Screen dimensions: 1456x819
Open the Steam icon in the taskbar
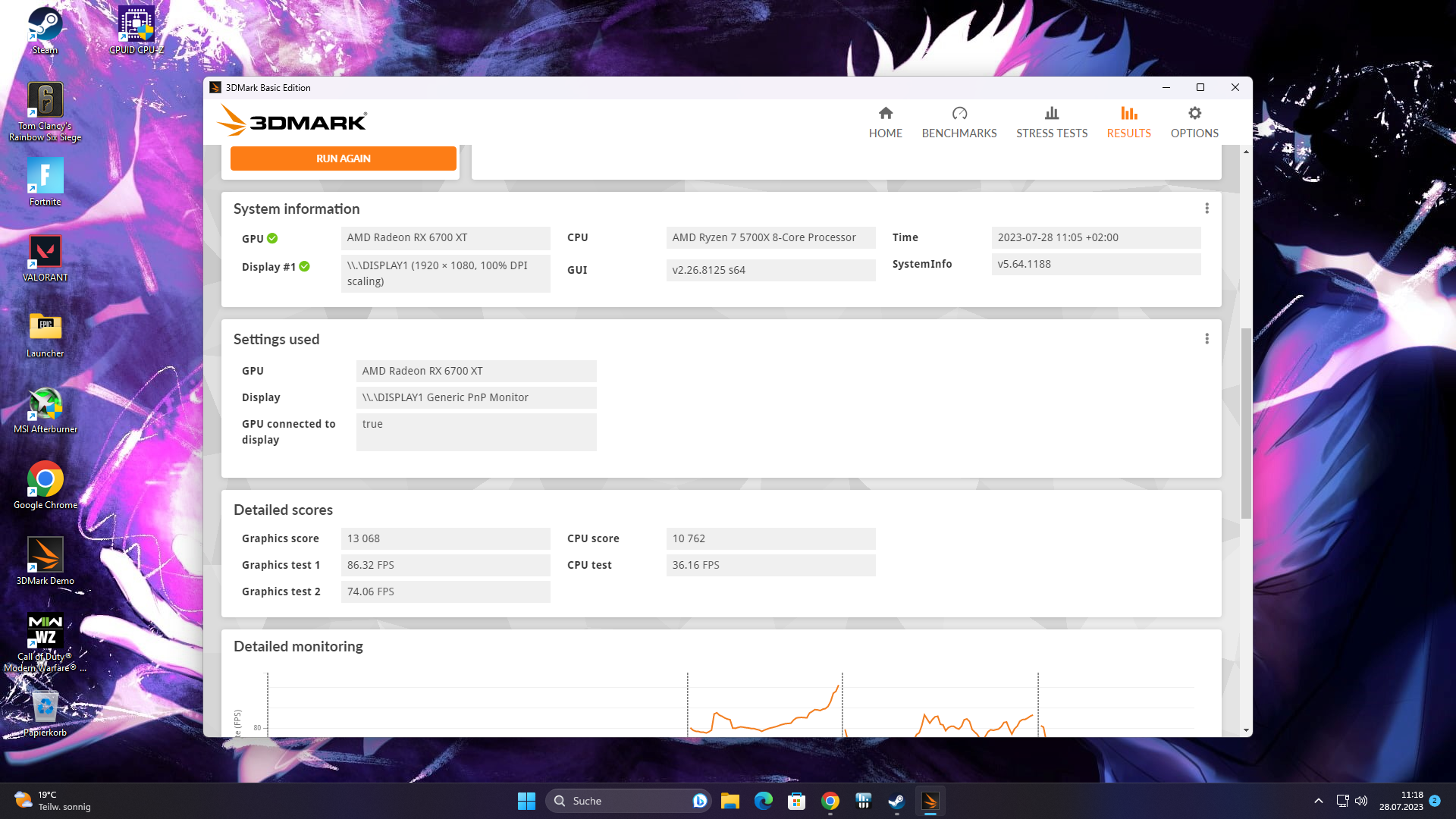click(x=896, y=801)
